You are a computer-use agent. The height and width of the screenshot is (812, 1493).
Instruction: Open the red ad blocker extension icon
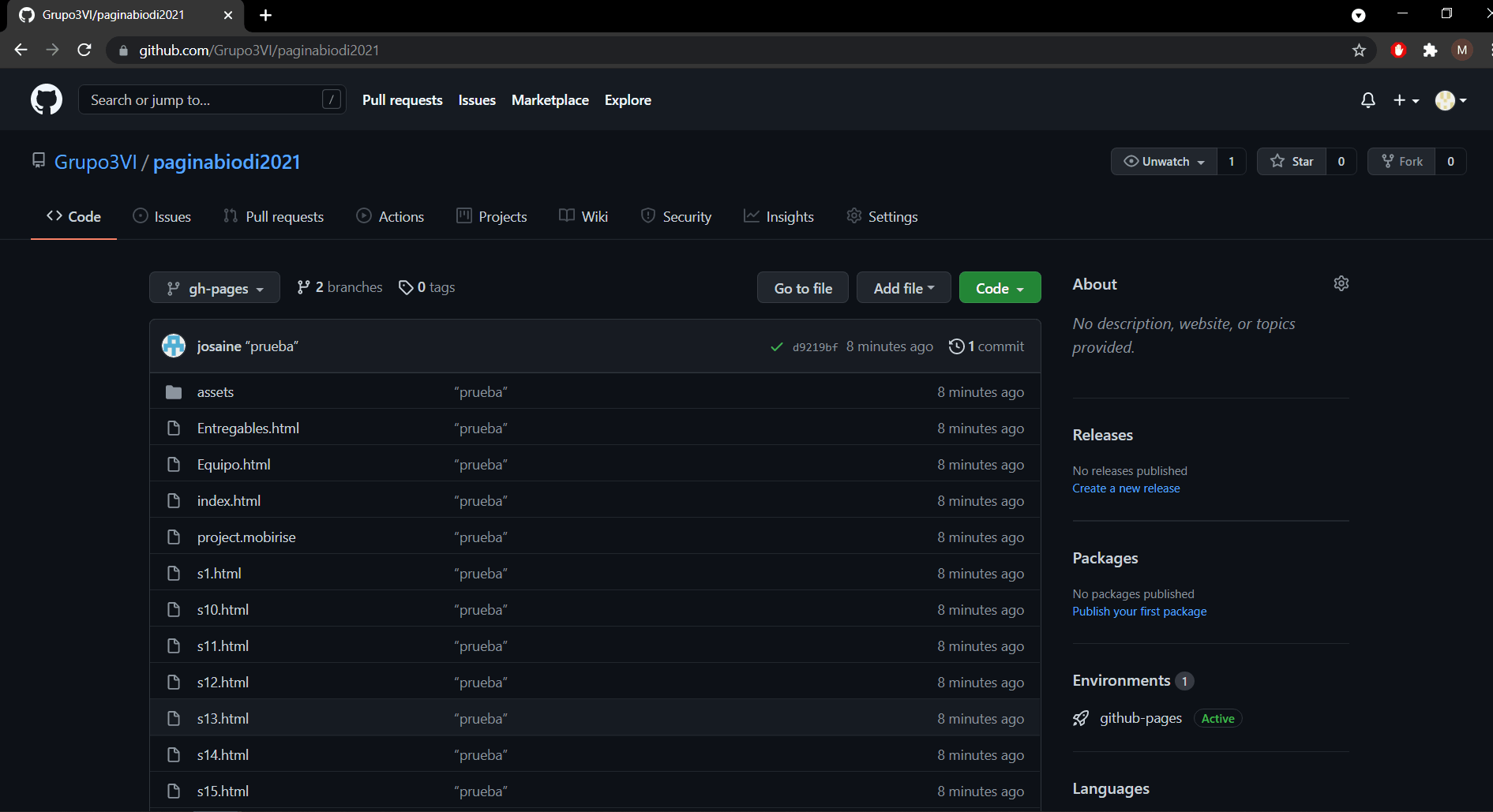(1399, 51)
